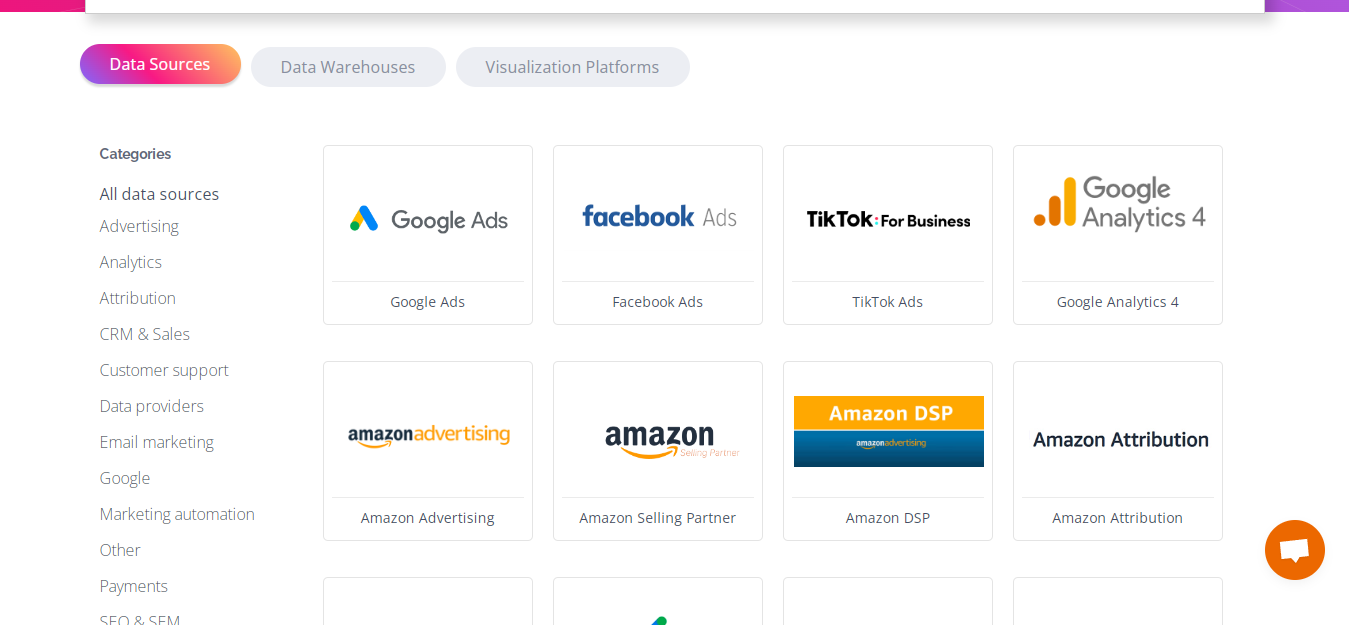Choose the Attribution category
Screen dimensions: 1349x625
(137, 298)
